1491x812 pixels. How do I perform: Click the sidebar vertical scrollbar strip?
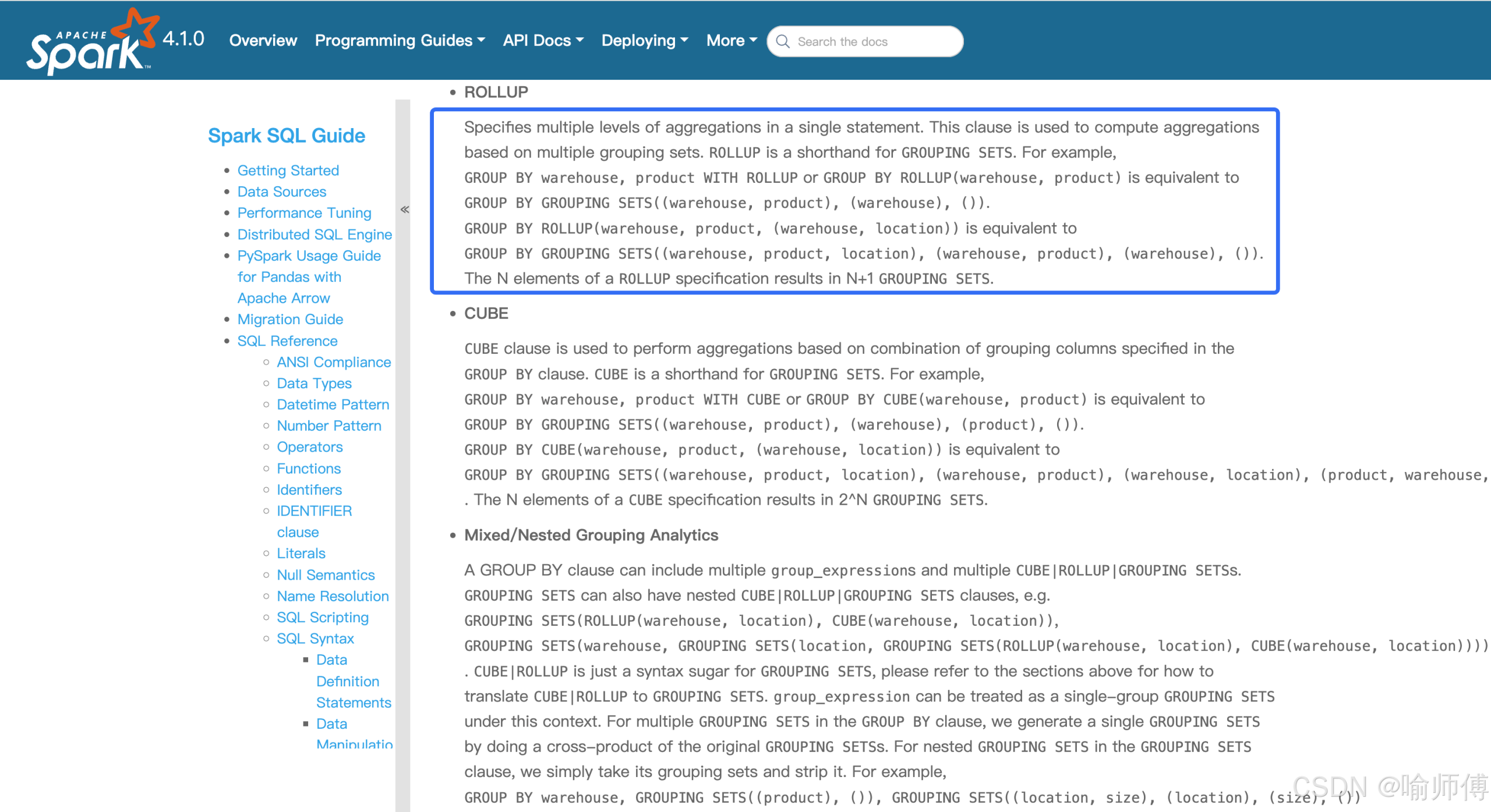point(402,466)
